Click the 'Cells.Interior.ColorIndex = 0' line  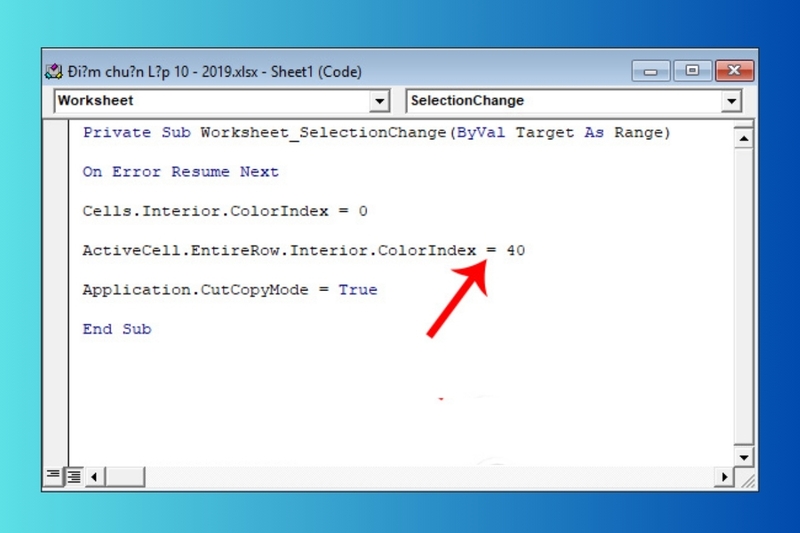coord(225,211)
